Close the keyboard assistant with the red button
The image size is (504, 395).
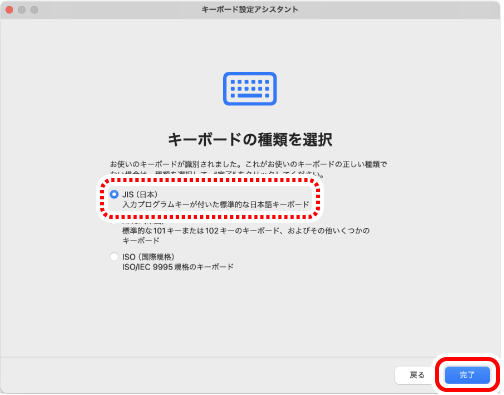pos(9,10)
